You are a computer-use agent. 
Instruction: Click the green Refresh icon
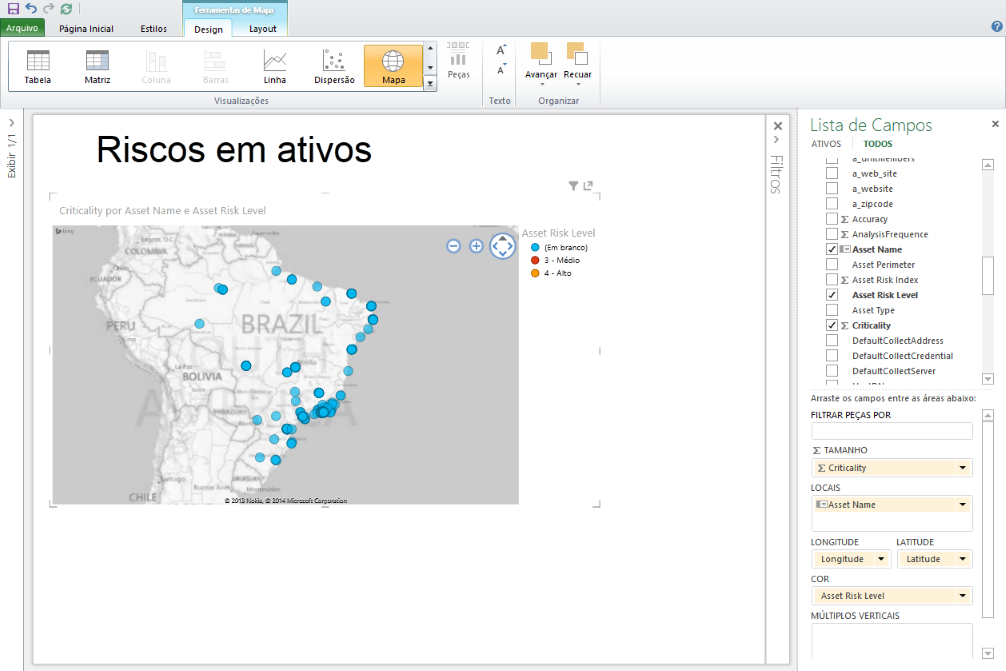coord(66,8)
